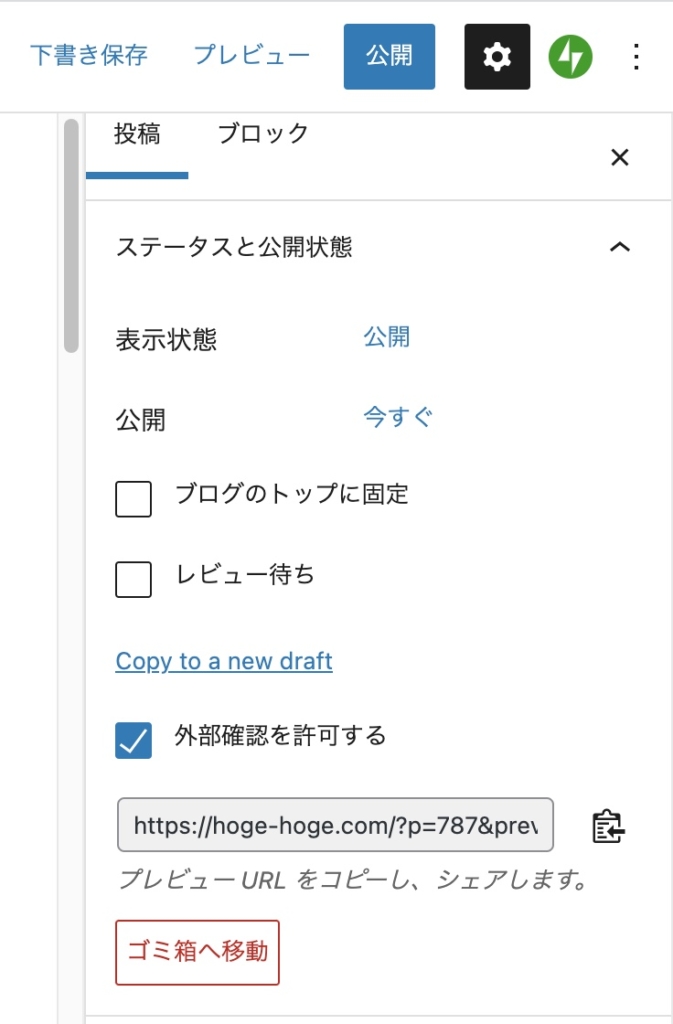
Task: Click the Copy to a new draft link
Action: click(x=224, y=661)
